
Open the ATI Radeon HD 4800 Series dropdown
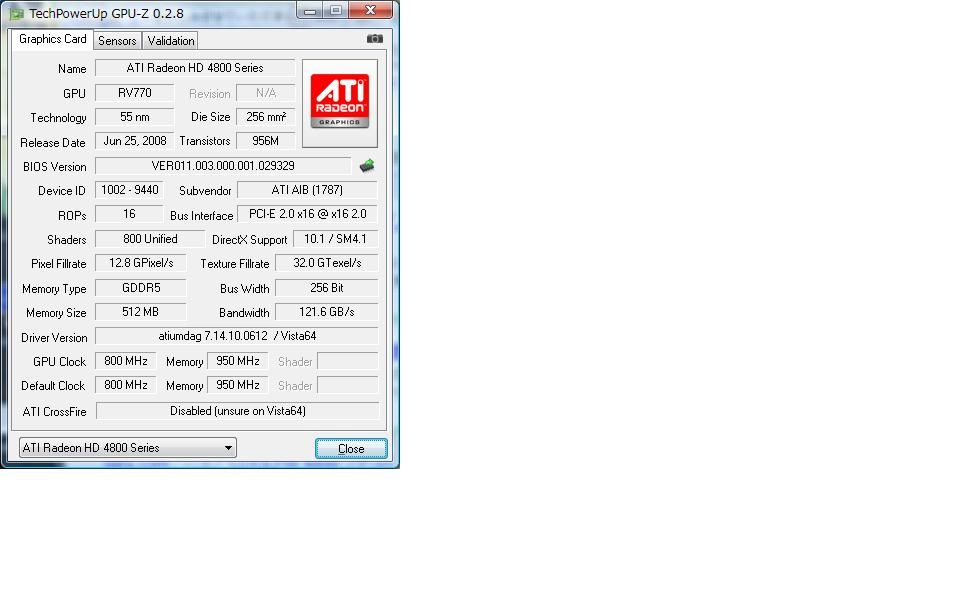[x=127, y=448]
